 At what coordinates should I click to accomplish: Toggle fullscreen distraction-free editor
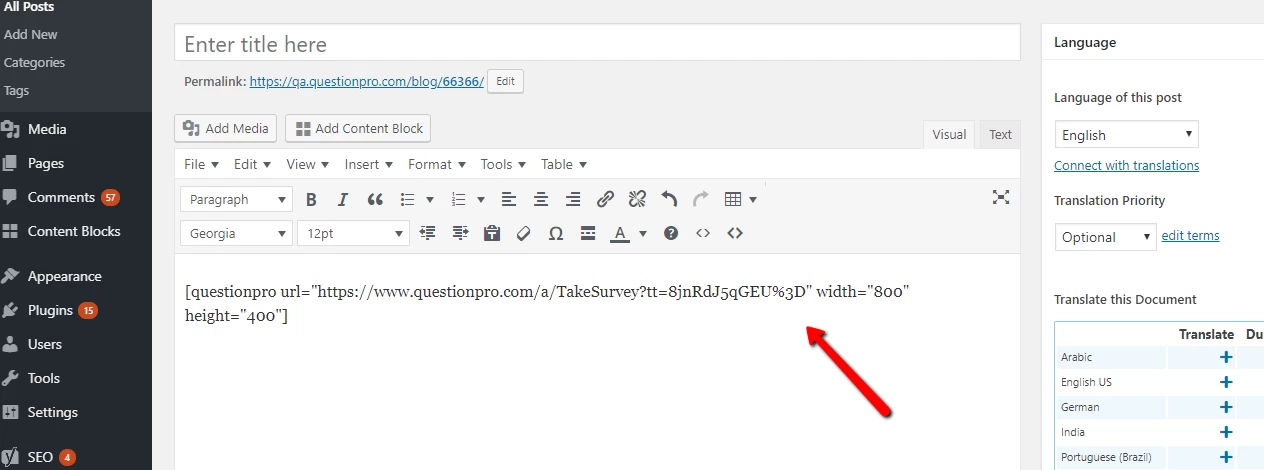click(1000, 197)
